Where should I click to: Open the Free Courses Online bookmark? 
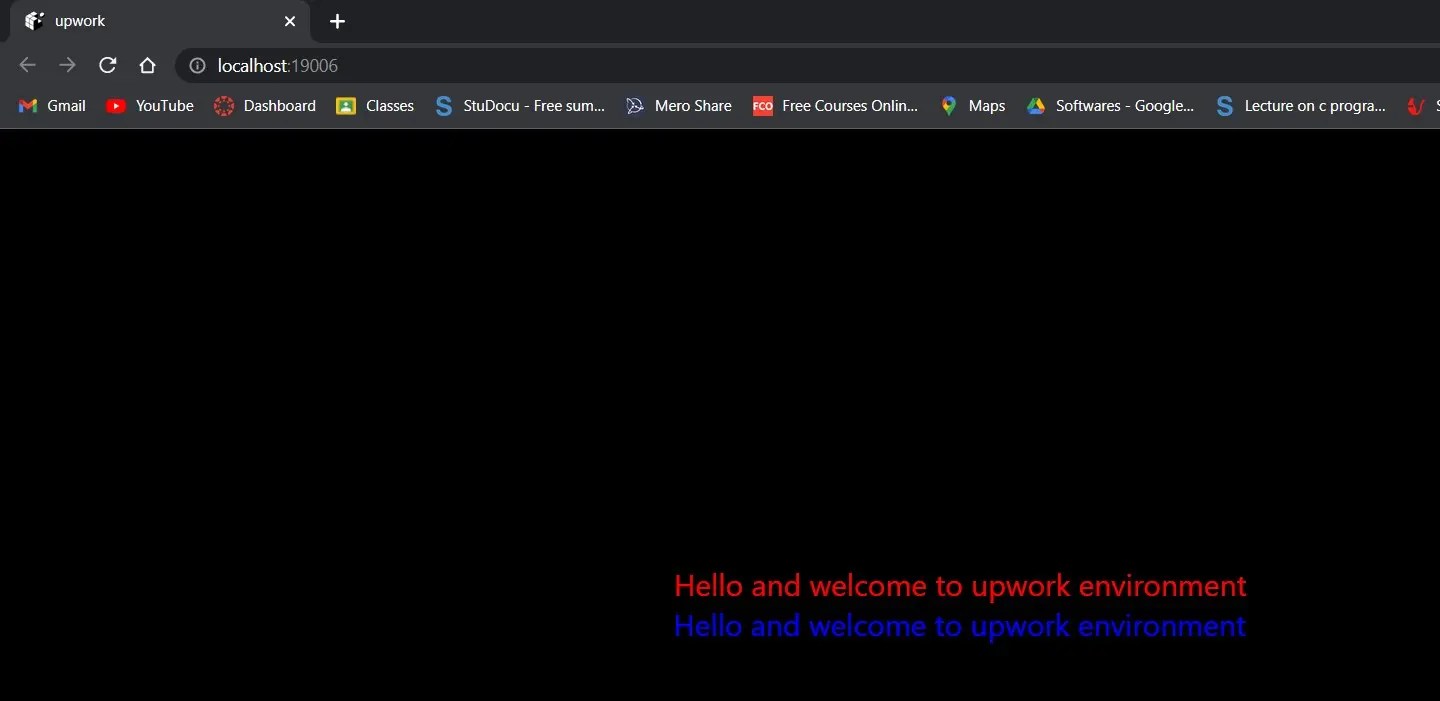point(835,106)
